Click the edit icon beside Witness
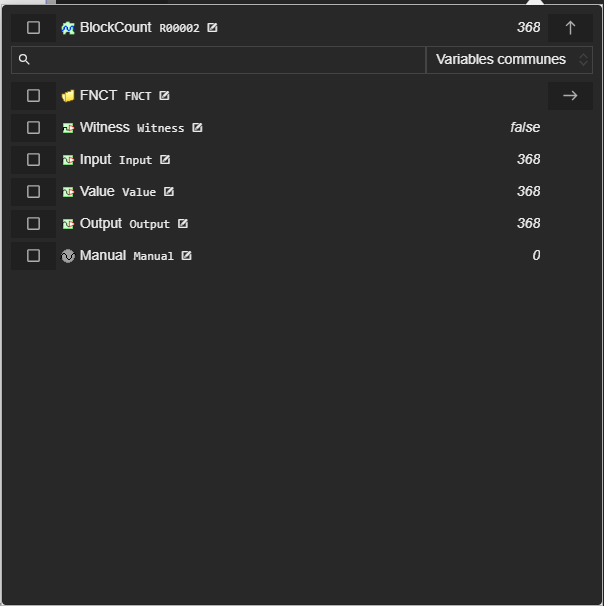This screenshot has width=604, height=606. click(197, 128)
